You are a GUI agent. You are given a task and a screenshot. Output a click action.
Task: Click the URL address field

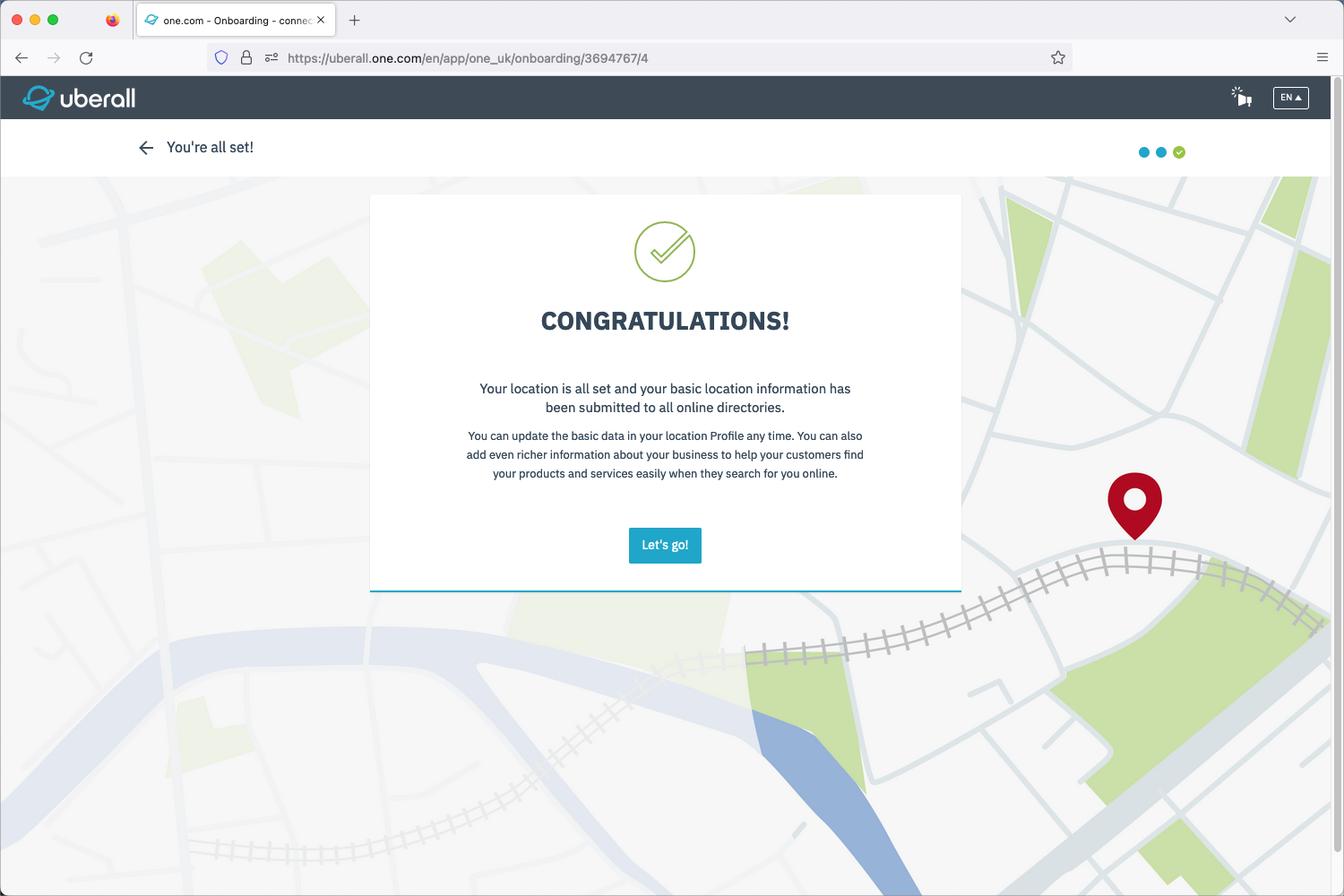(x=627, y=58)
